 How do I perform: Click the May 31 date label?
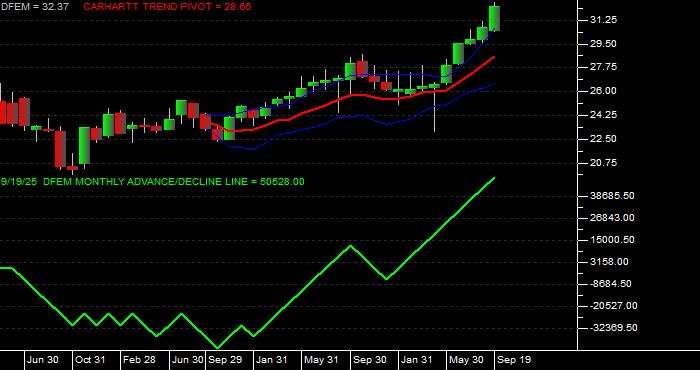(x=321, y=360)
